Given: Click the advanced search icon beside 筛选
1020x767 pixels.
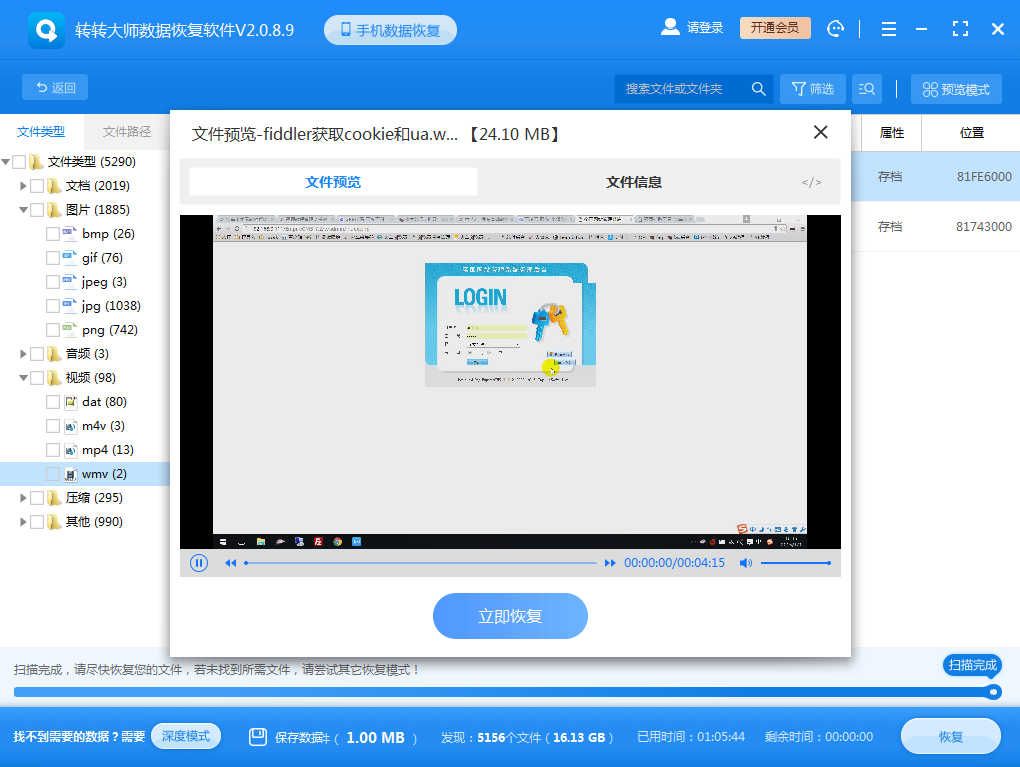Looking at the screenshot, I should [866, 88].
